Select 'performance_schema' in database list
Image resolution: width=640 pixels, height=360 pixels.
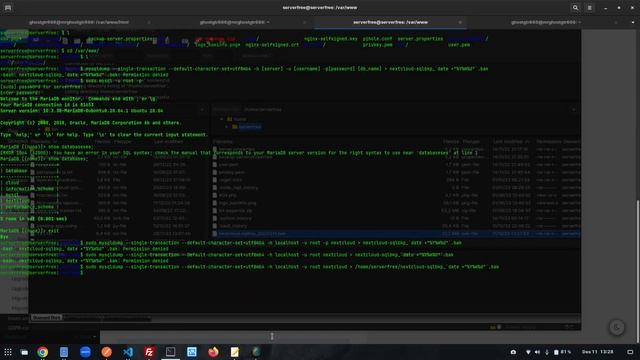click(29, 207)
